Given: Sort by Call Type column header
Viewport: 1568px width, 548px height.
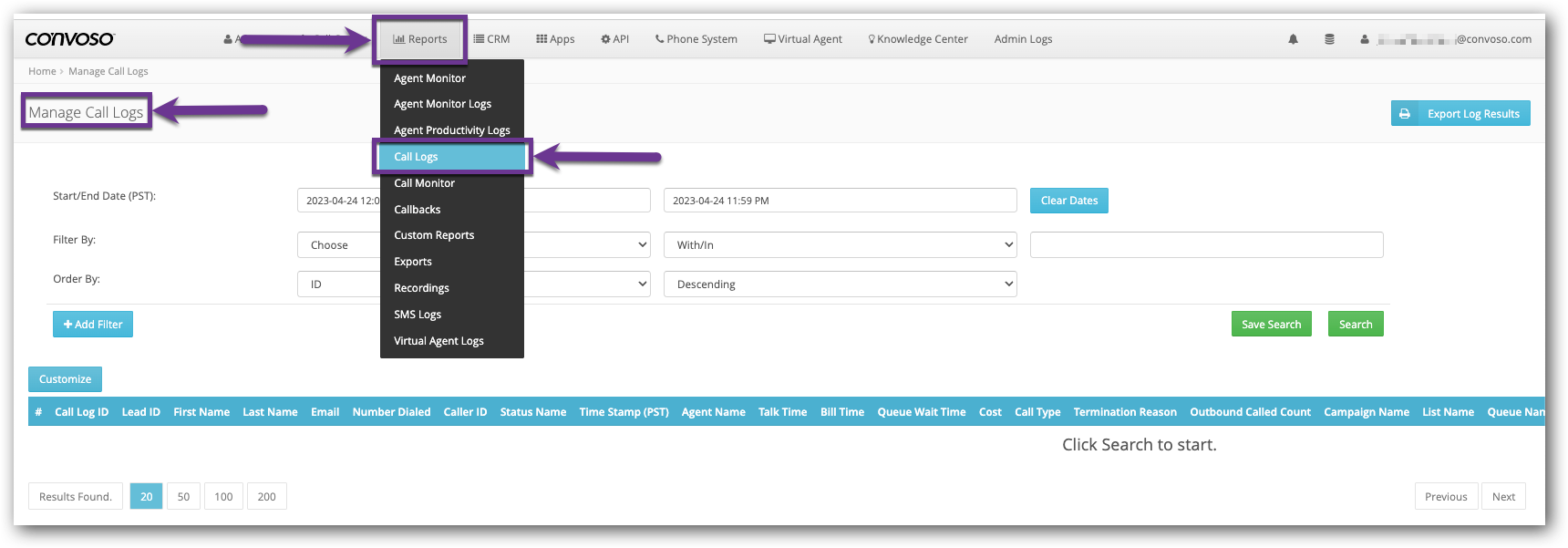Looking at the screenshot, I should (1038, 412).
